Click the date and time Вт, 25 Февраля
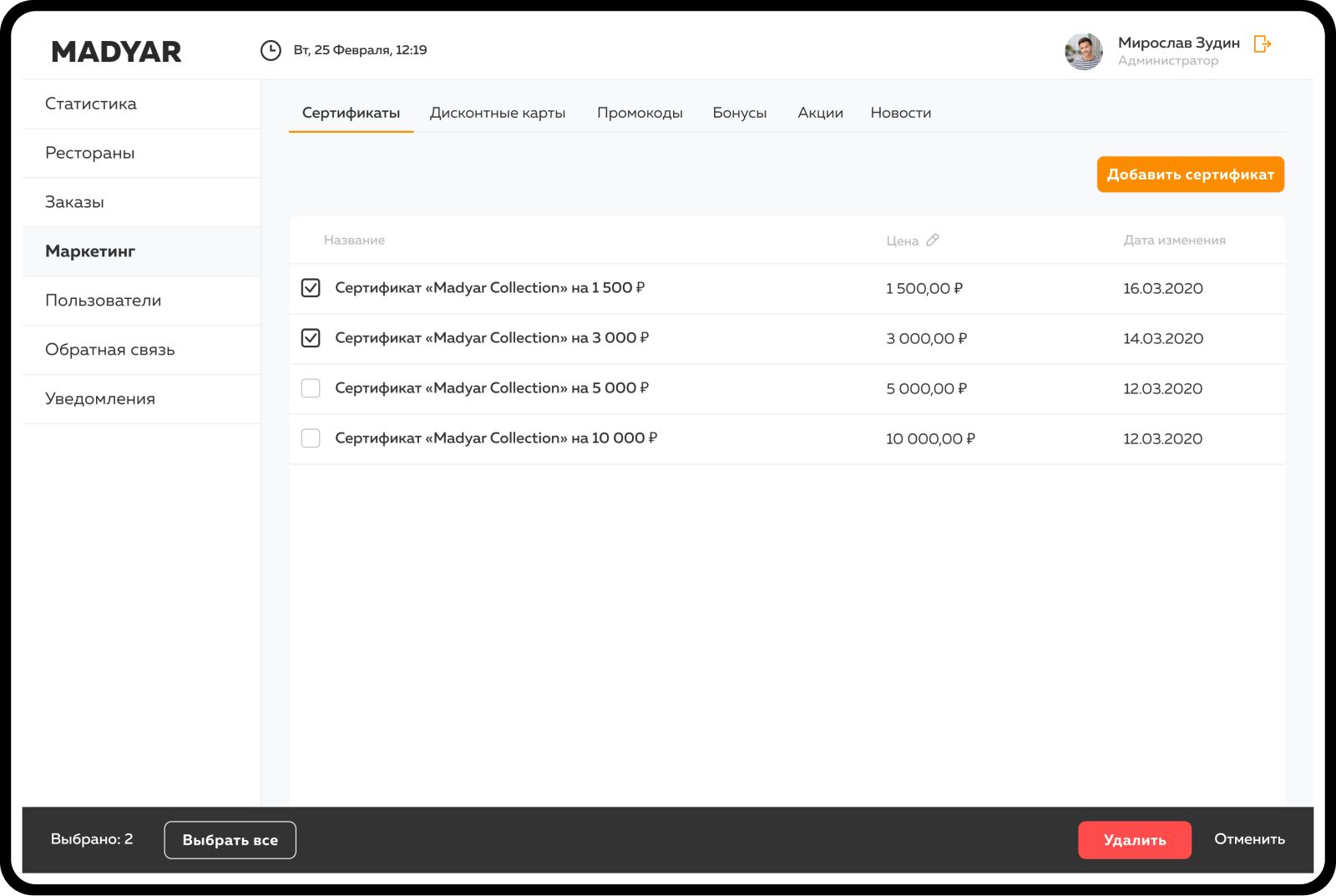The width and height of the screenshot is (1336, 896). (x=360, y=50)
